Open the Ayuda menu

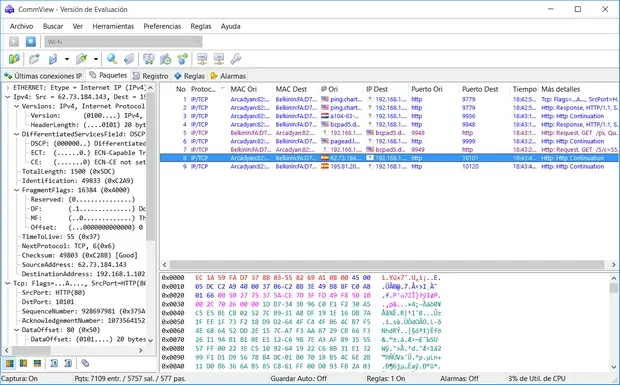[x=231, y=26]
